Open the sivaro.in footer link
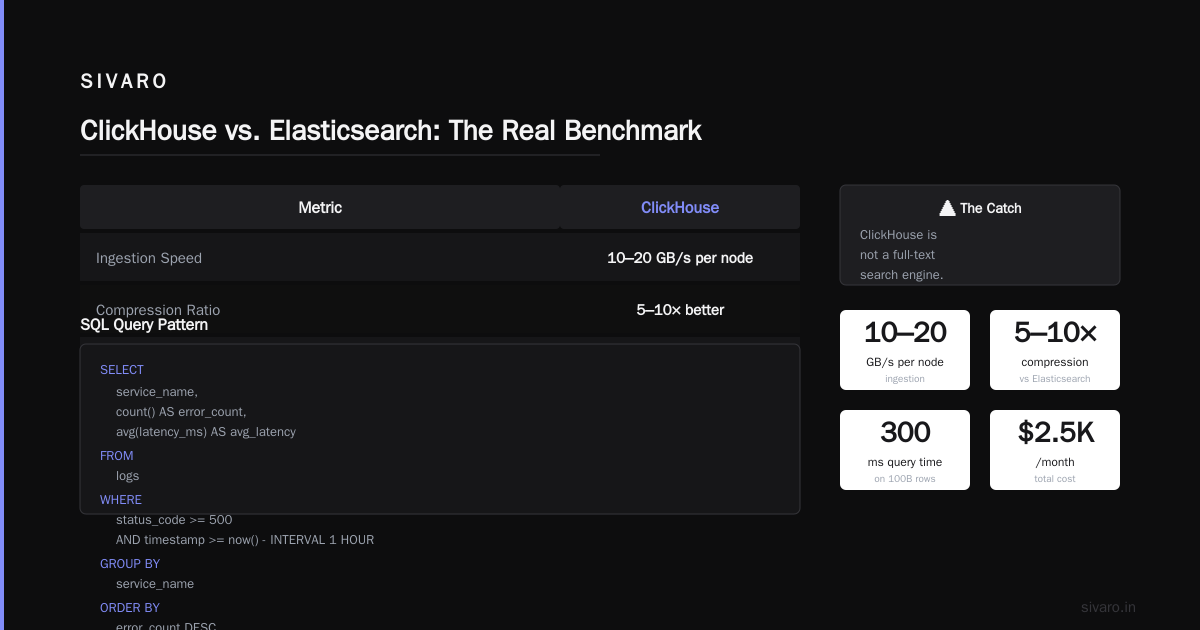This screenshot has width=1200, height=630. pyautogui.click(x=1109, y=607)
